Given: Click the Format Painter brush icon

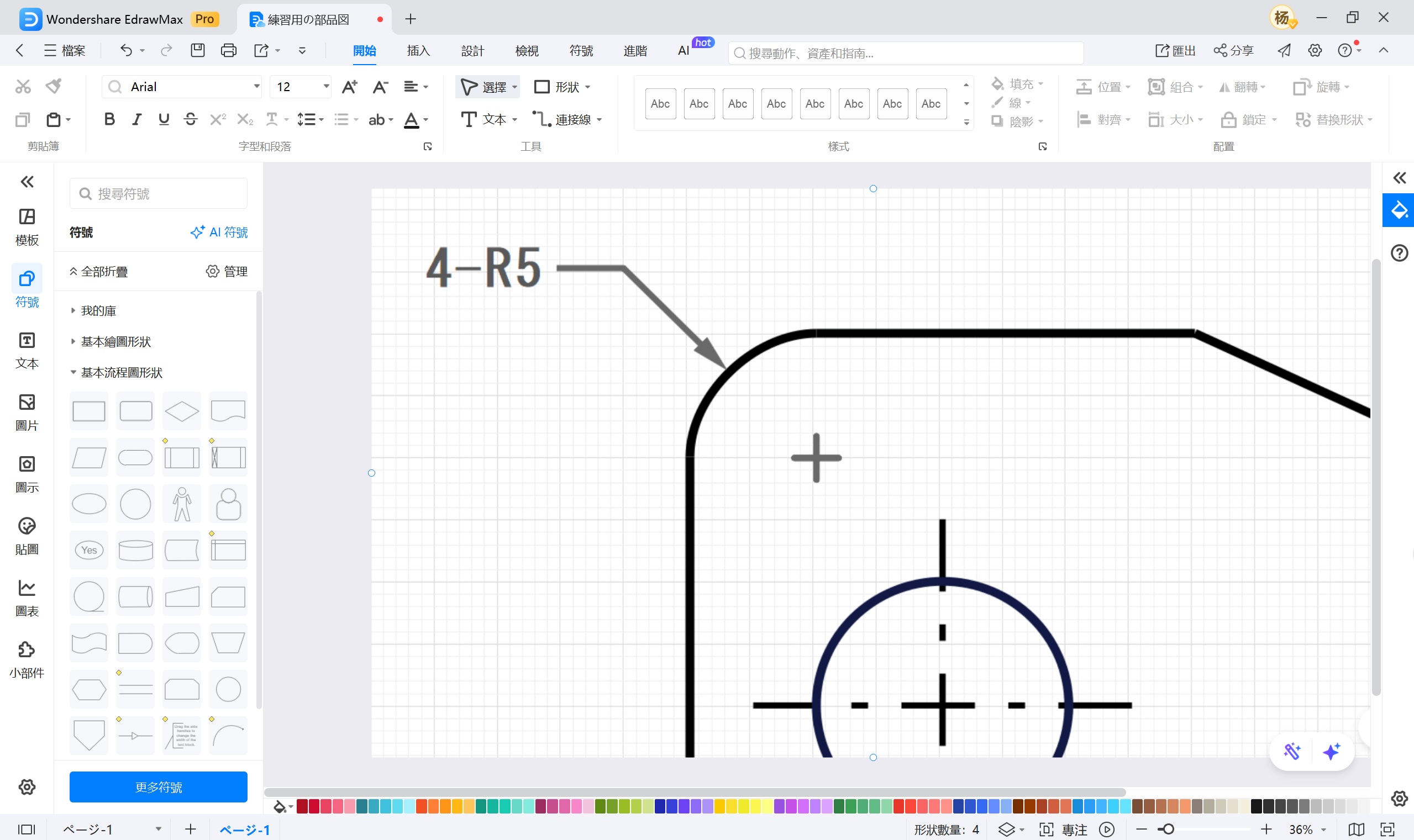Looking at the screenshot, I should click(x=54, y=86).
